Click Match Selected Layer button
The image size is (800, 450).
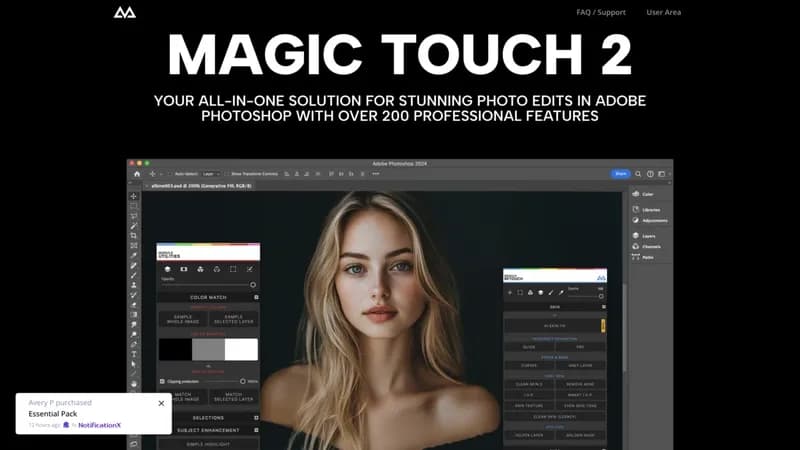pyautogui.click(x=234, y=396)
